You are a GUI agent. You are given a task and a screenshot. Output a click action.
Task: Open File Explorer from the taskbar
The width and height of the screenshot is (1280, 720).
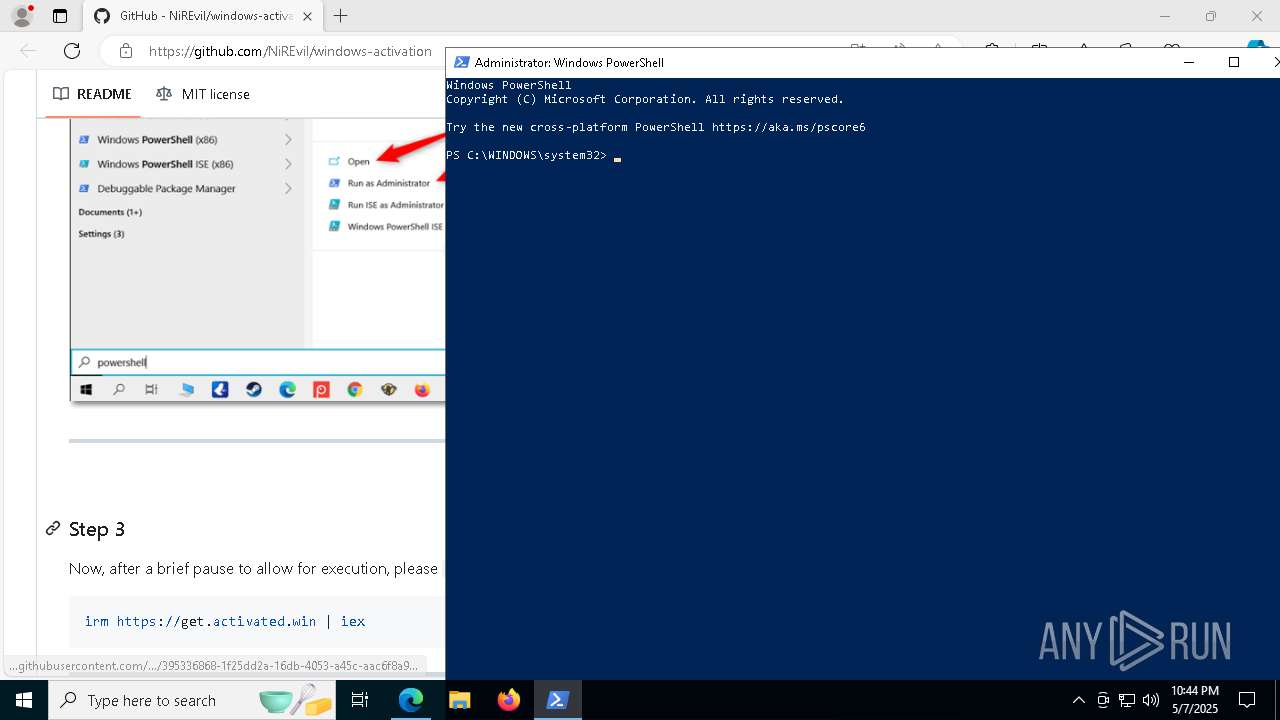(459, 700)
